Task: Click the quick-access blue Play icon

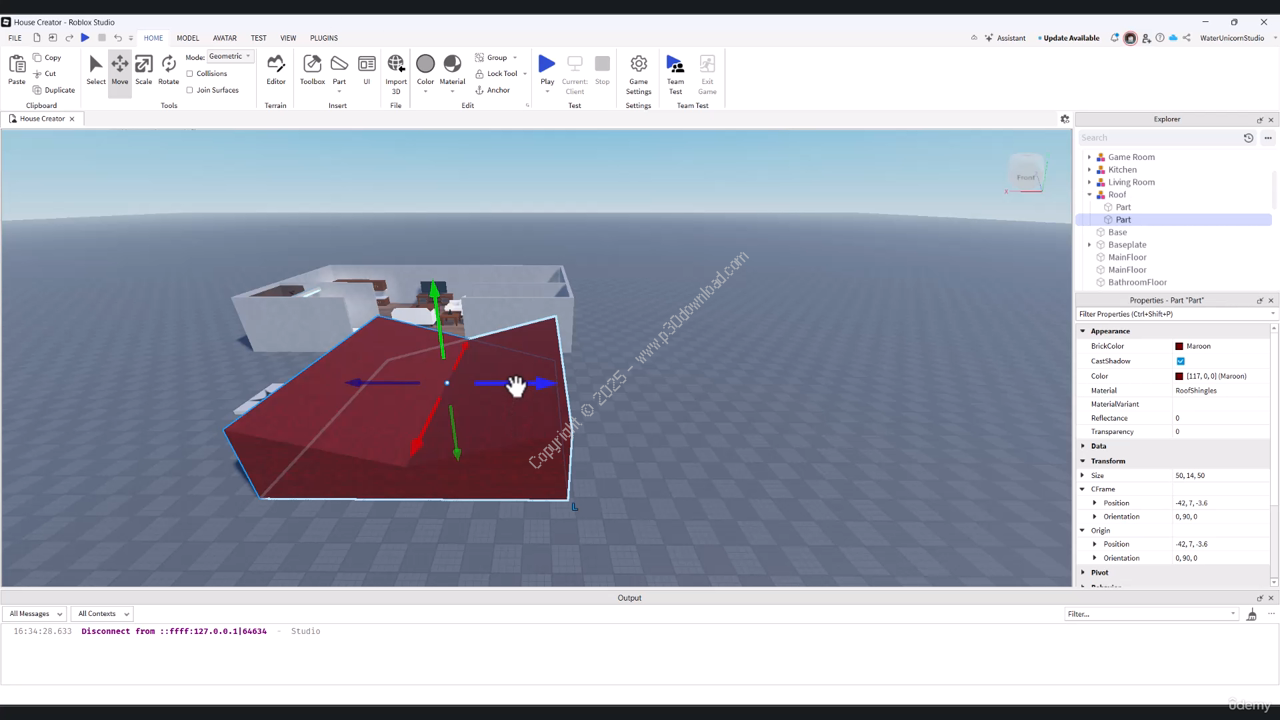Action: (85, 38)
